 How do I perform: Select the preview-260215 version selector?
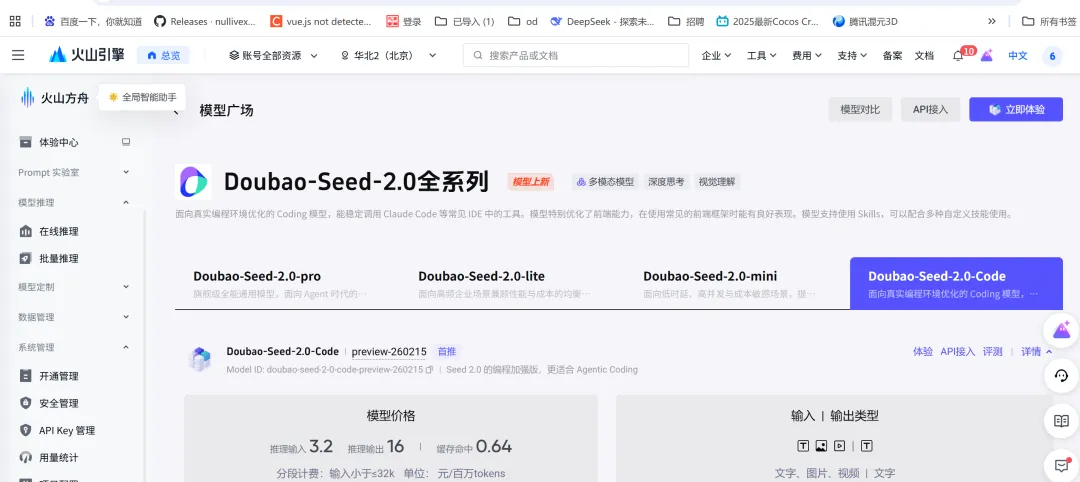click(389, 352)
